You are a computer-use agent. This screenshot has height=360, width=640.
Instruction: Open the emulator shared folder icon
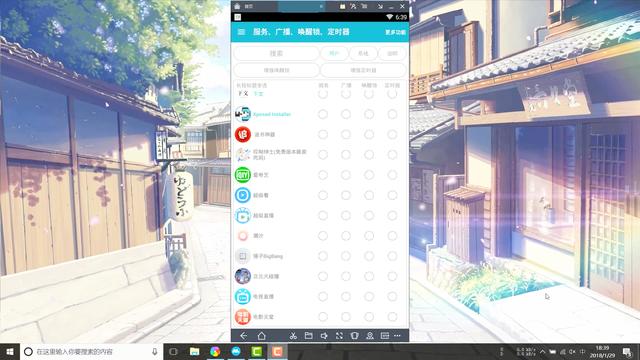point(309,336)
